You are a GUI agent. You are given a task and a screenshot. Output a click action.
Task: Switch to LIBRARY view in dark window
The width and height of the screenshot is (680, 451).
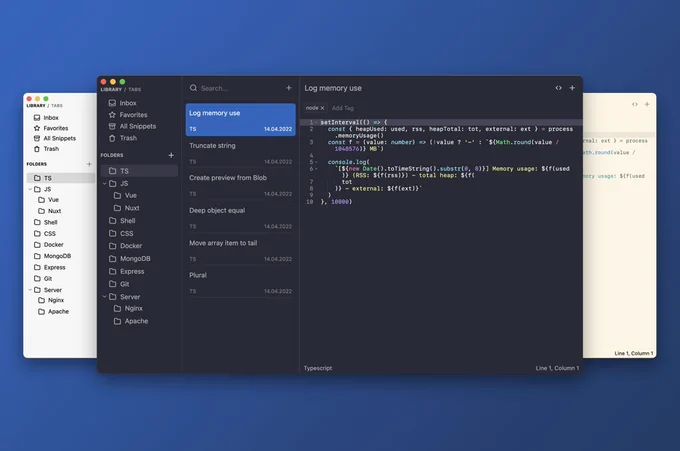pyautogui.click(x=111, y=90)
